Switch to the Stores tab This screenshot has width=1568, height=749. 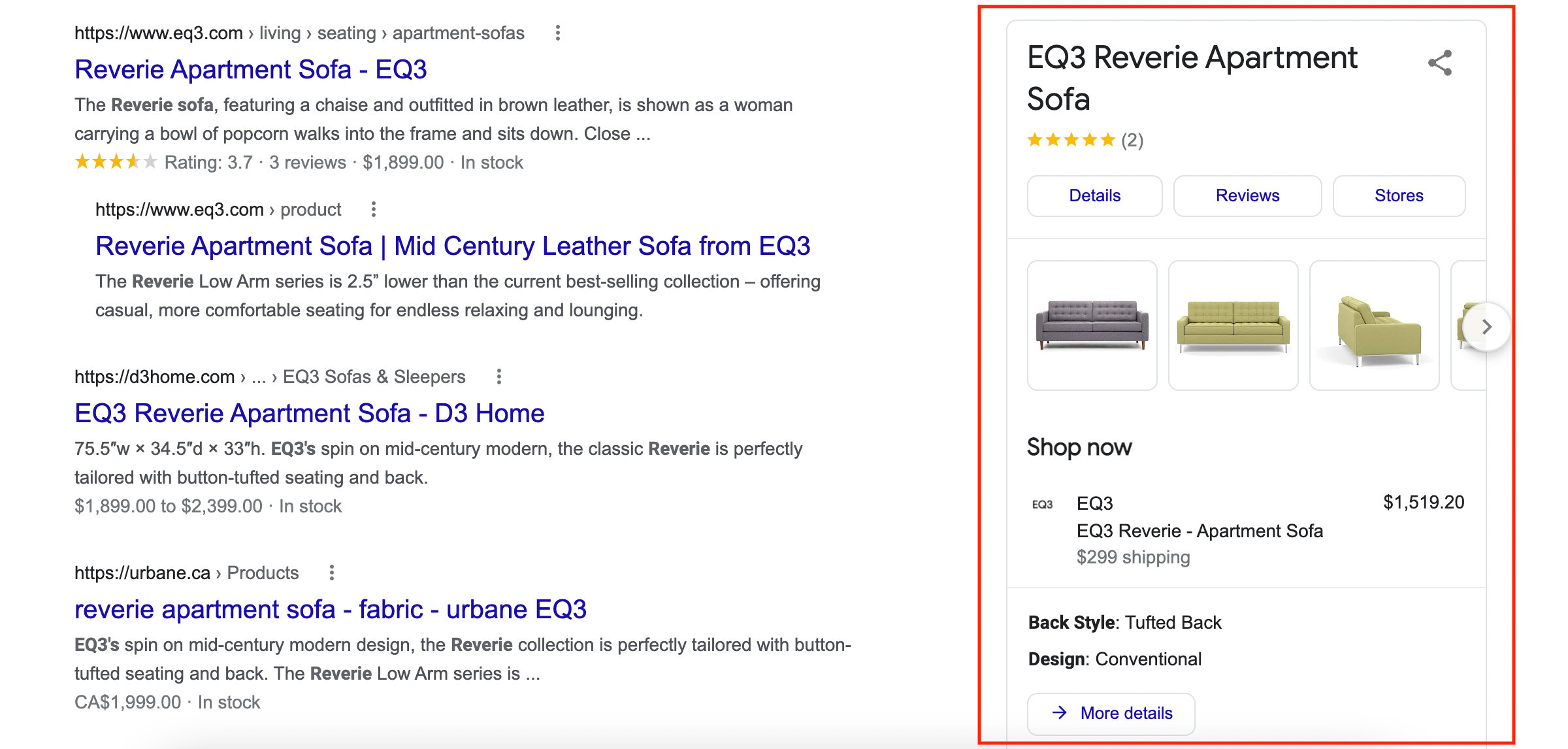coord(1399,195)
